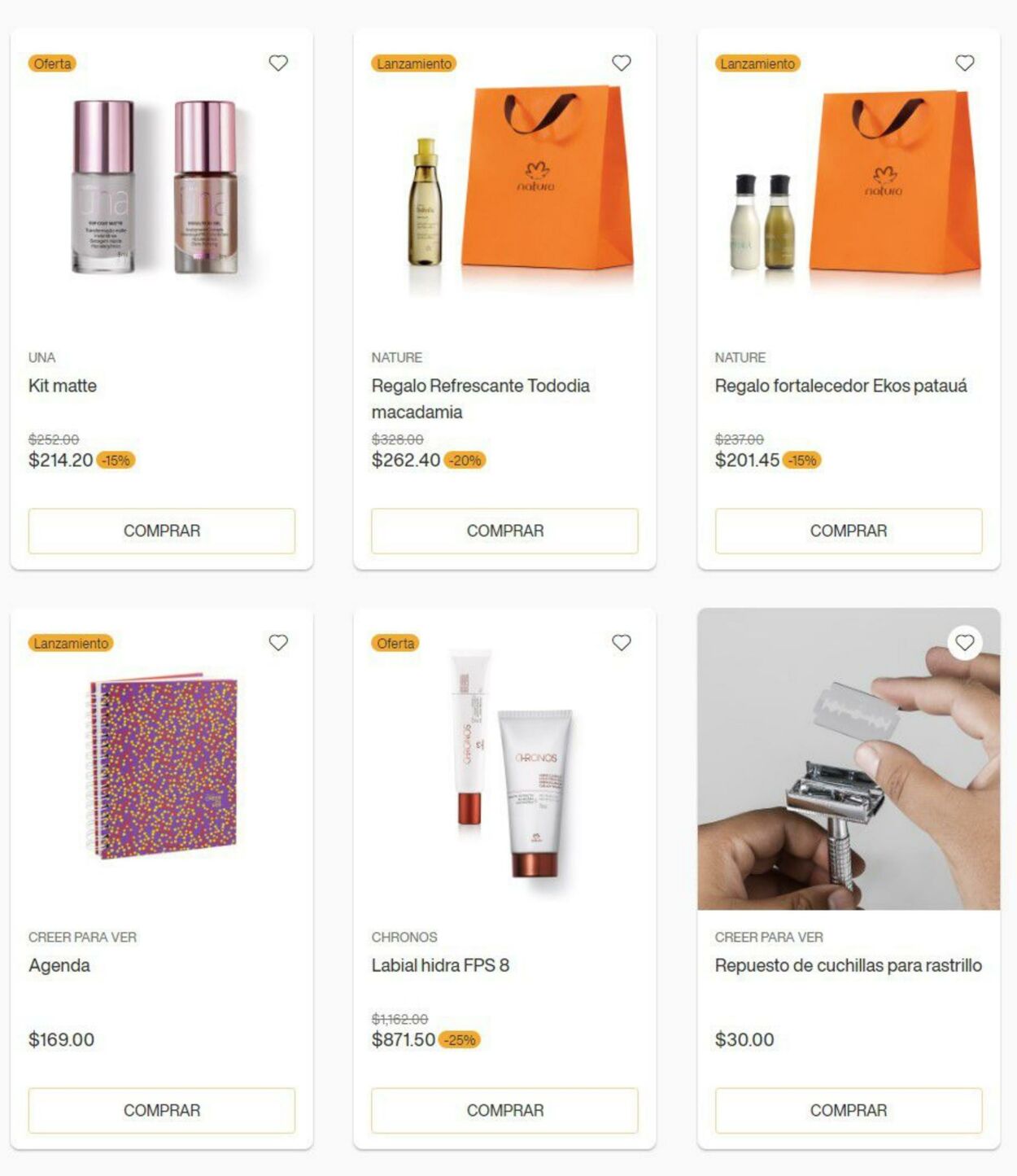Open Labial hidra FPS 8 title link
1017x1176 pixels.
(440, 965)
